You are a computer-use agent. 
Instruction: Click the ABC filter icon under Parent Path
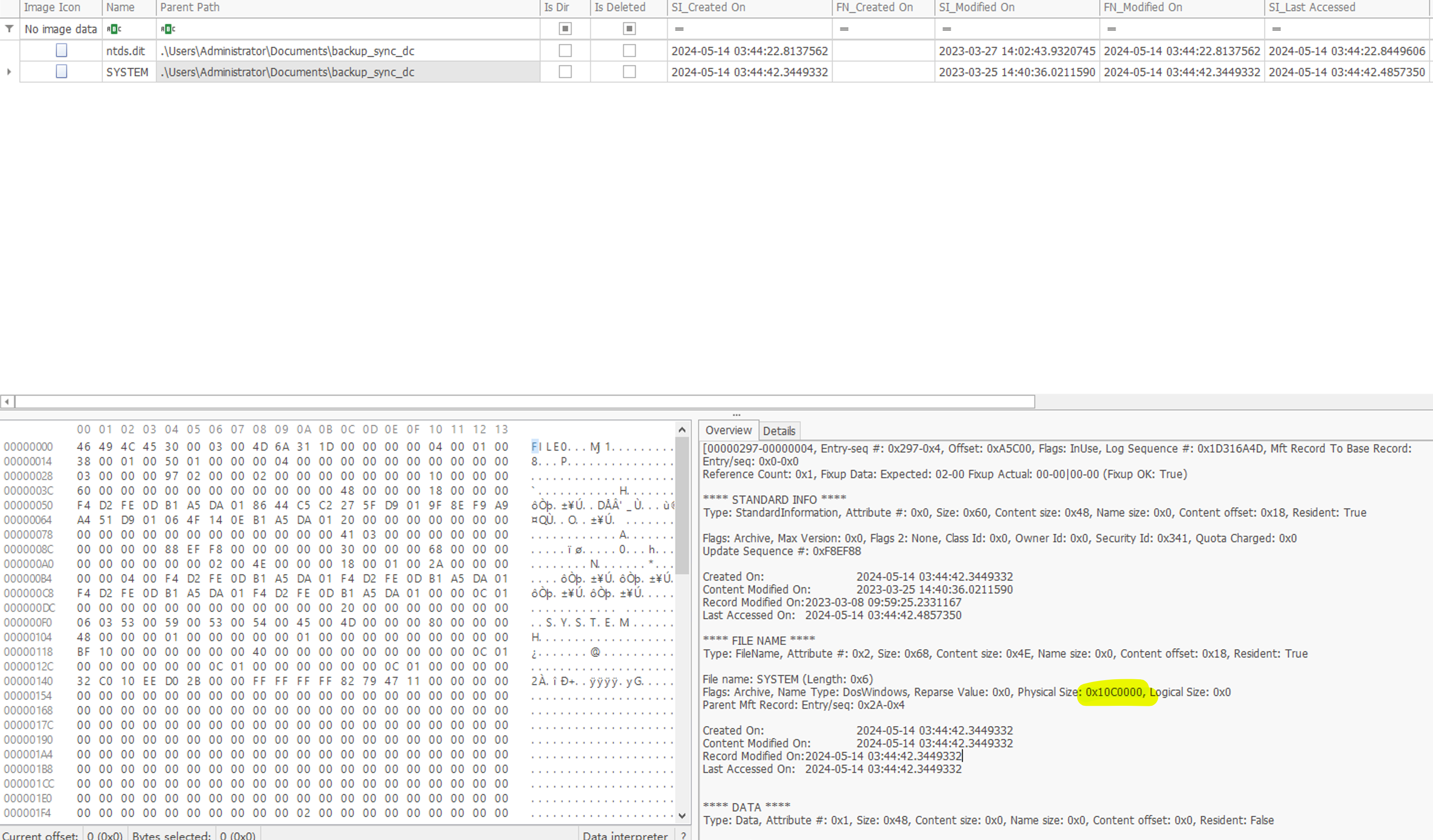[168, 29]
